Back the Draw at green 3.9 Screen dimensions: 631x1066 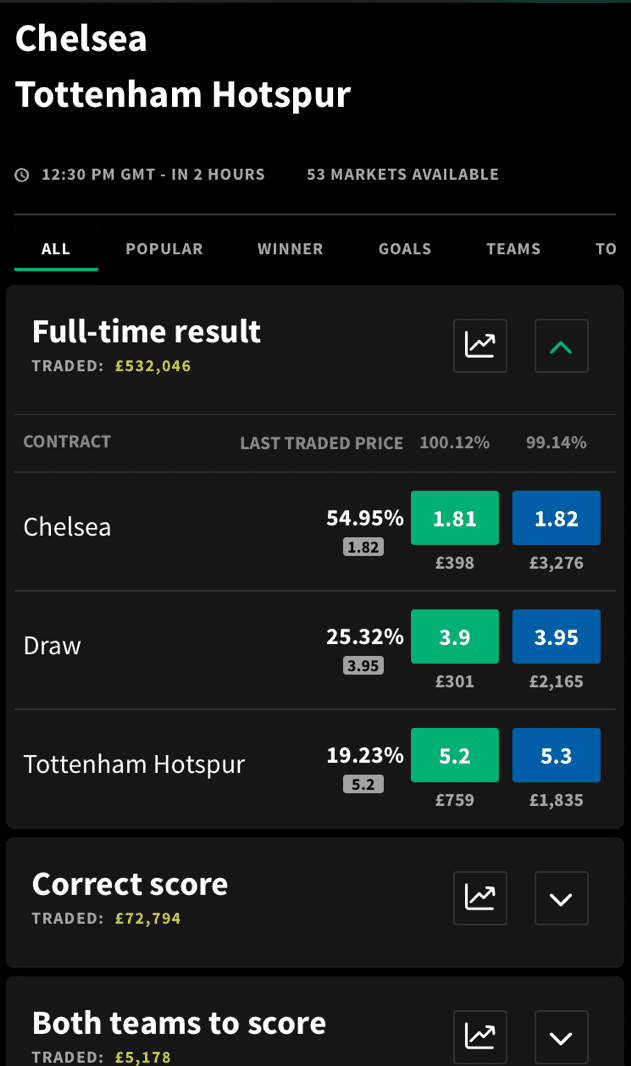pos(455,637)
